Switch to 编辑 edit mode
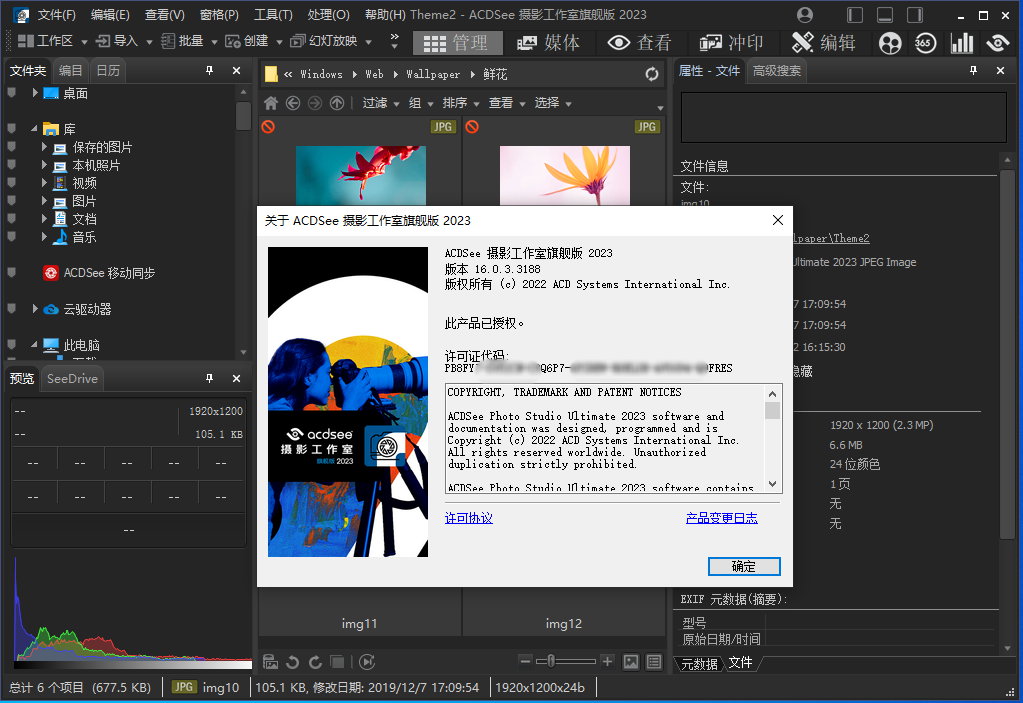The height and width of the screenshot is (703, 1023). click(x=823, y=43)
